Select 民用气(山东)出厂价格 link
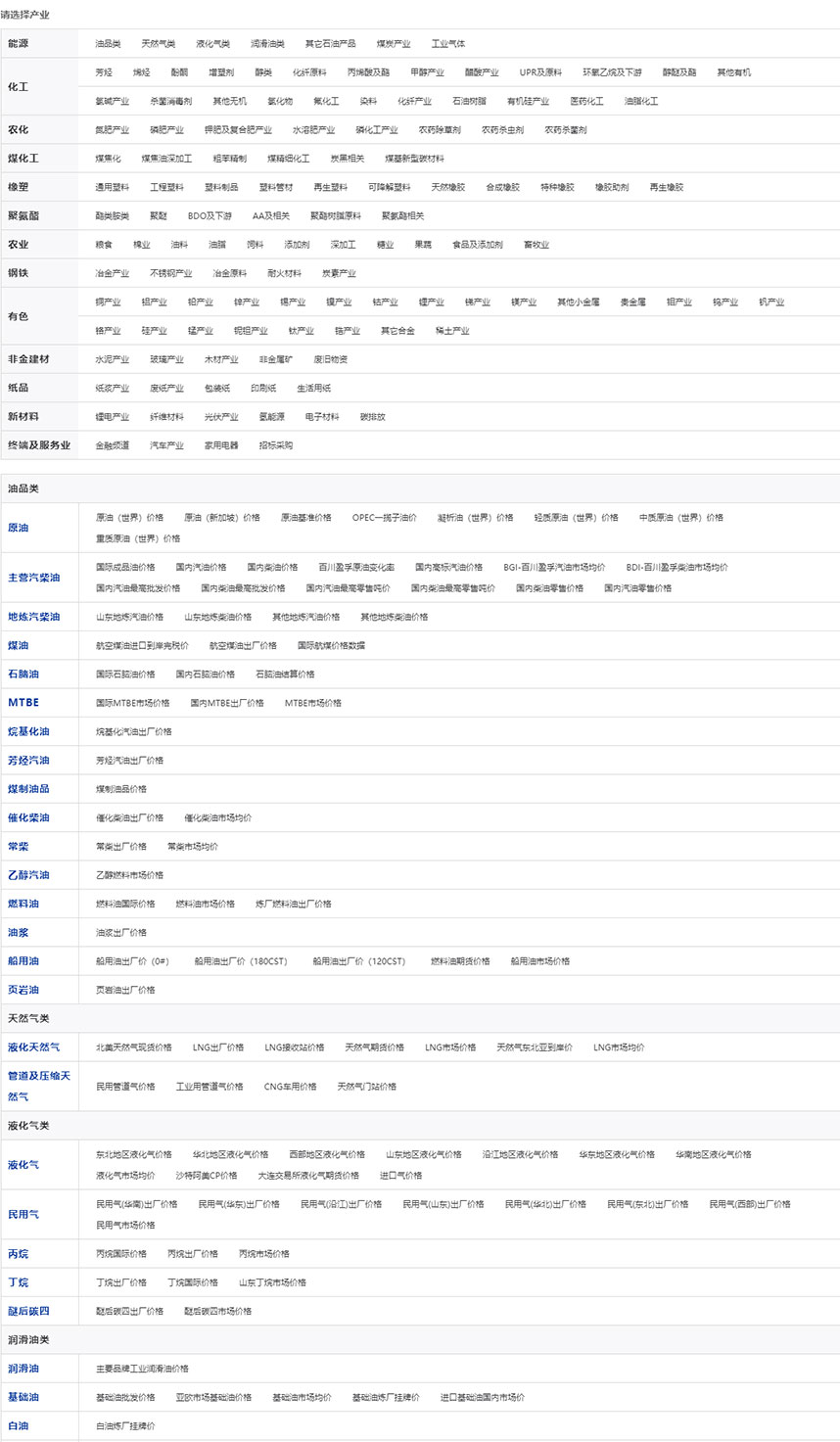Image resolution: width=840 pixels, height=1442 pixels. [x=443, y=1204]
